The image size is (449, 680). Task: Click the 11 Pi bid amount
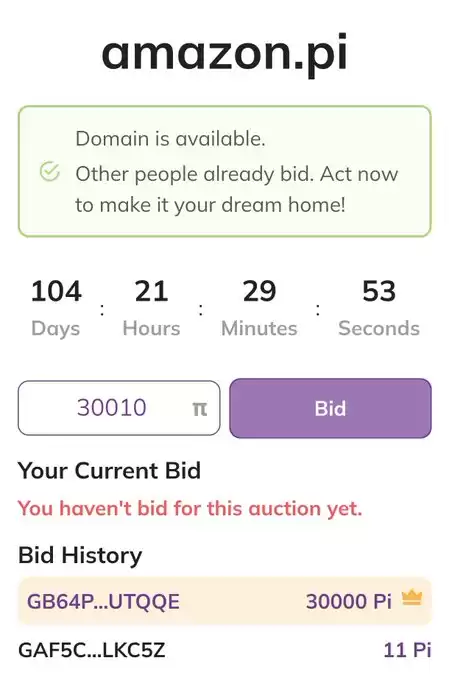point(407,650)
